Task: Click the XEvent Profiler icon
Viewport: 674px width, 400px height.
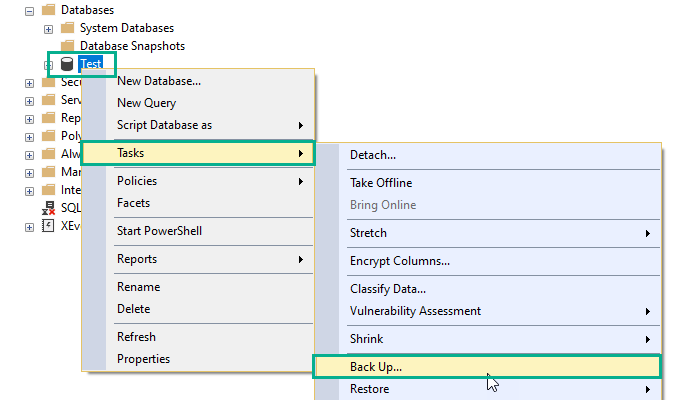Action: [48, 227]
